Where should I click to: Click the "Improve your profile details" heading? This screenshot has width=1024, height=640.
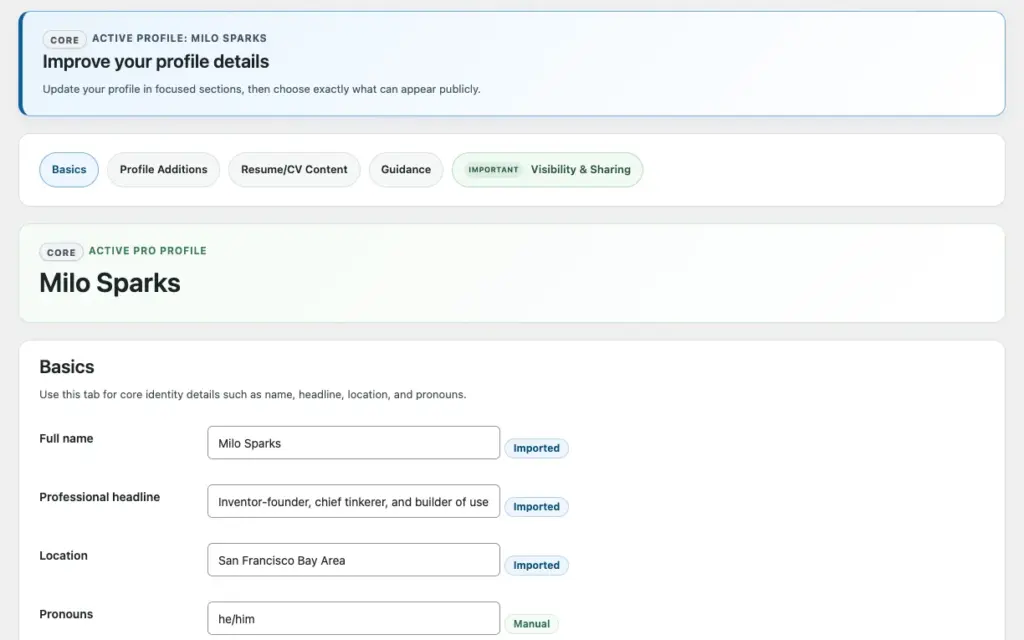155,61
